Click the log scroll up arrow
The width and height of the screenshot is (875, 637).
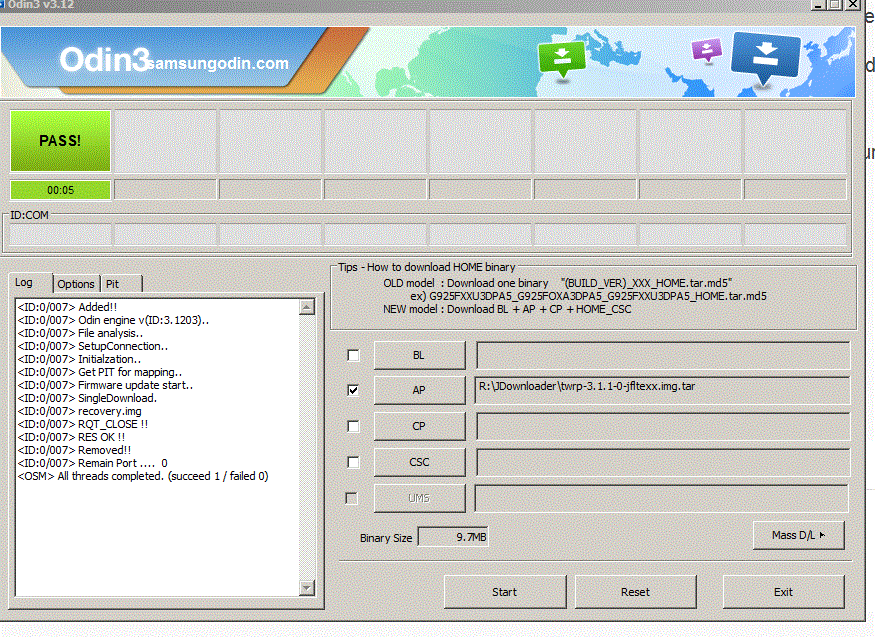tap(307, 307)
